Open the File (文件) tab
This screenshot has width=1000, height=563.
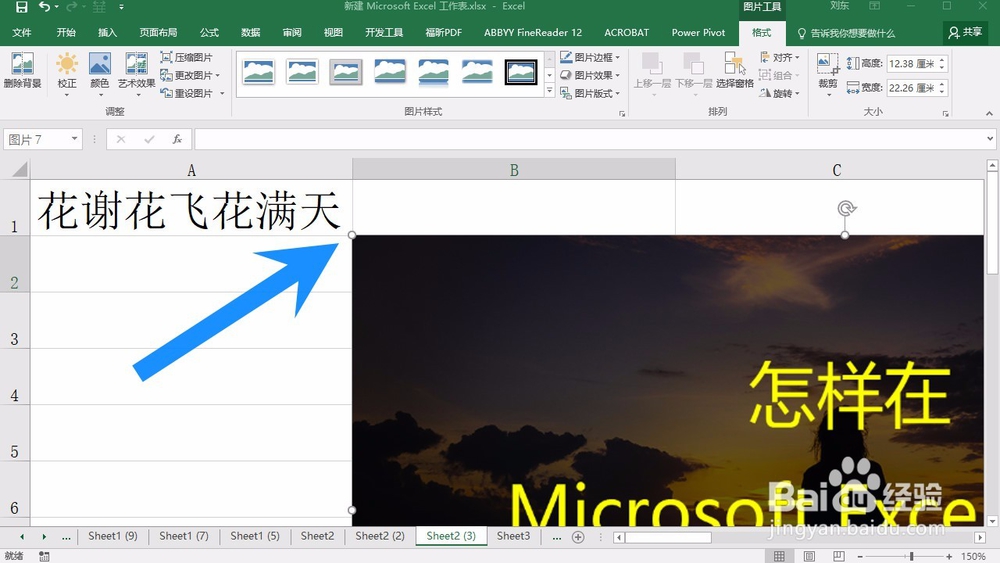pyautogui.click(x=22, y=33)
